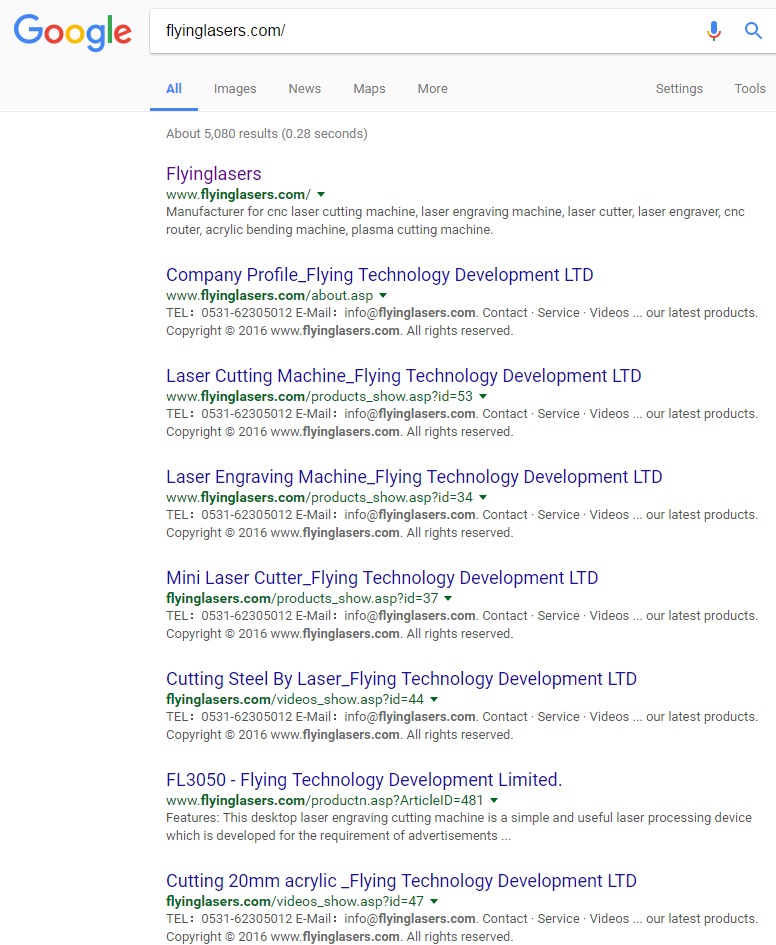
Task: Open Company Profile_Flying Technology Development LTD link
Action: 380,275
